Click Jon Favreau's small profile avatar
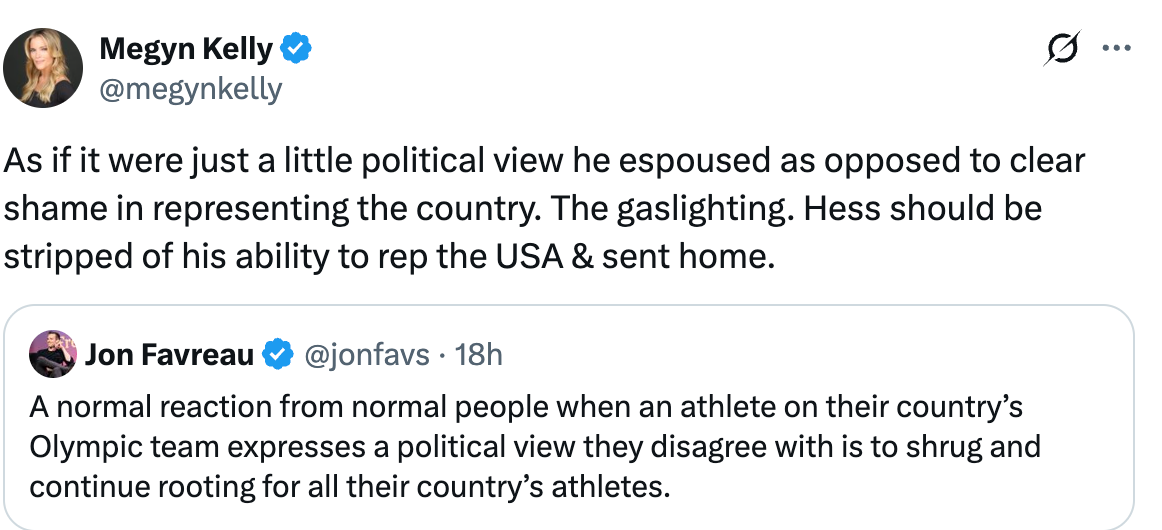 pos(53,353)
